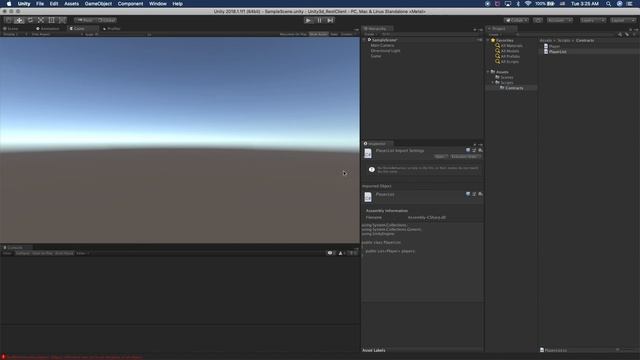Open the cloud services button
This screenshot has width=640, height=360.
coord(538,20)
